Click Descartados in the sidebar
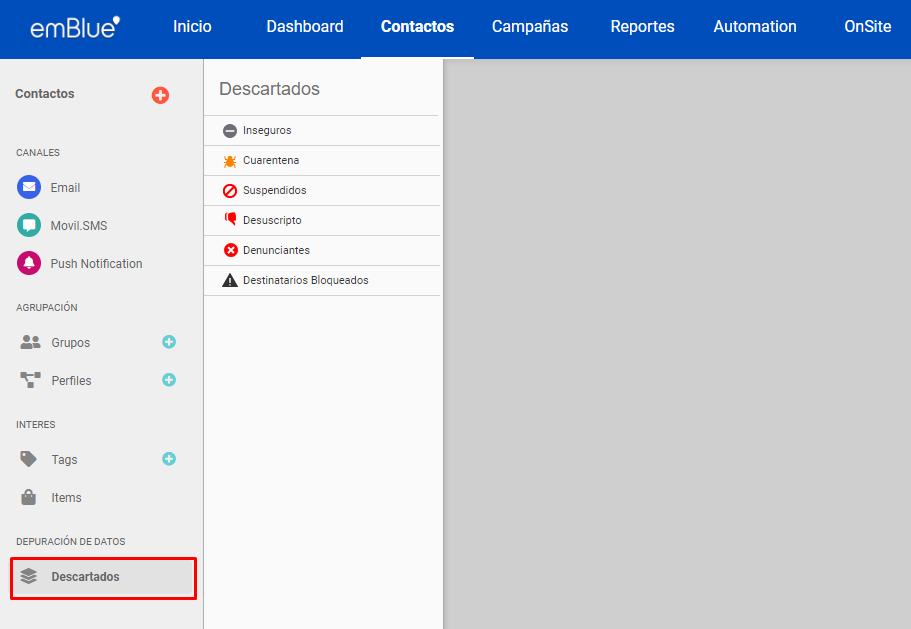Screen dimensions: 911x629 86,577
